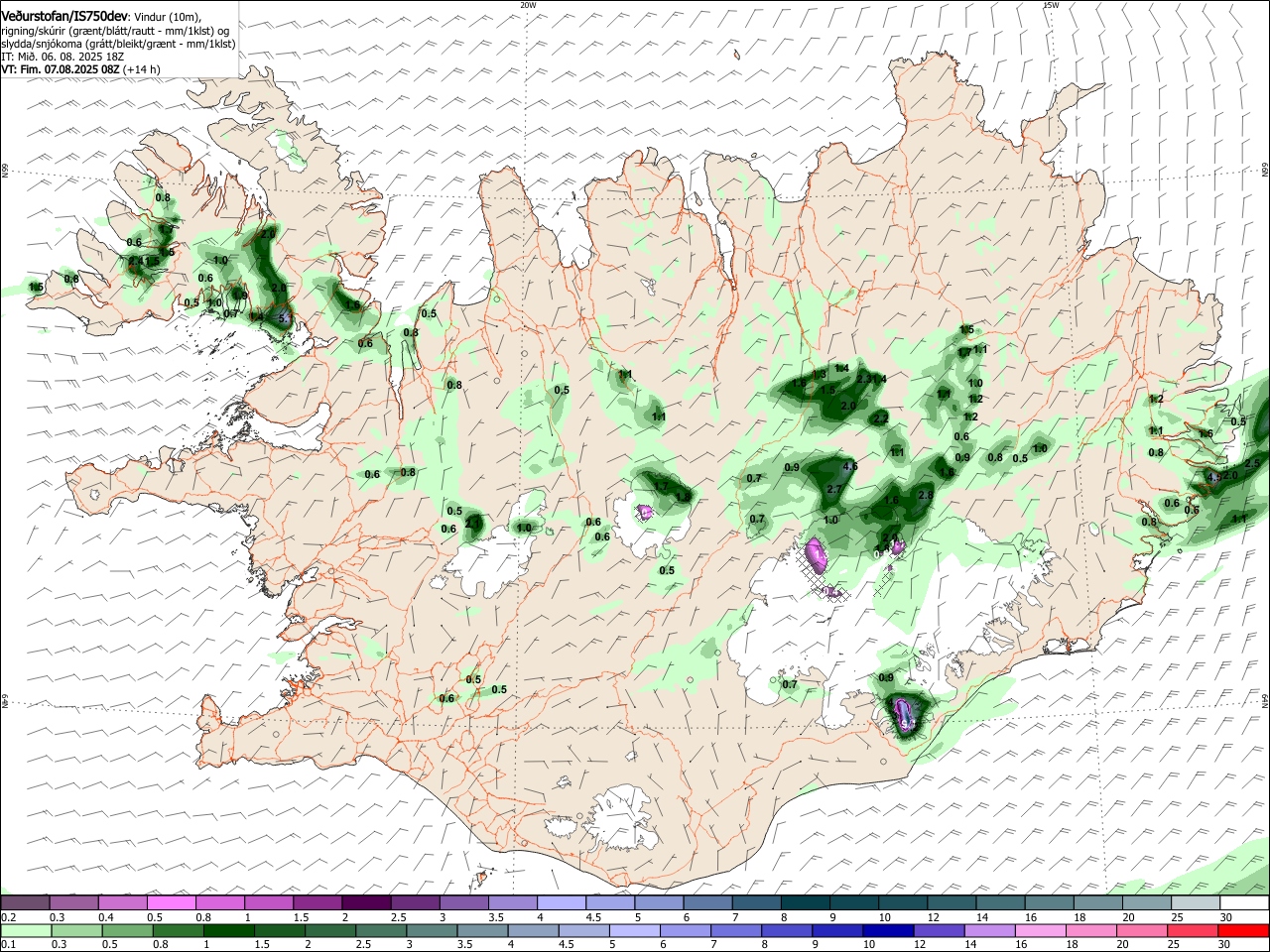1270x952 pixels.
Task: Click the dark purple swatch between 2 and 2.5
Action: tap(366, 903)
